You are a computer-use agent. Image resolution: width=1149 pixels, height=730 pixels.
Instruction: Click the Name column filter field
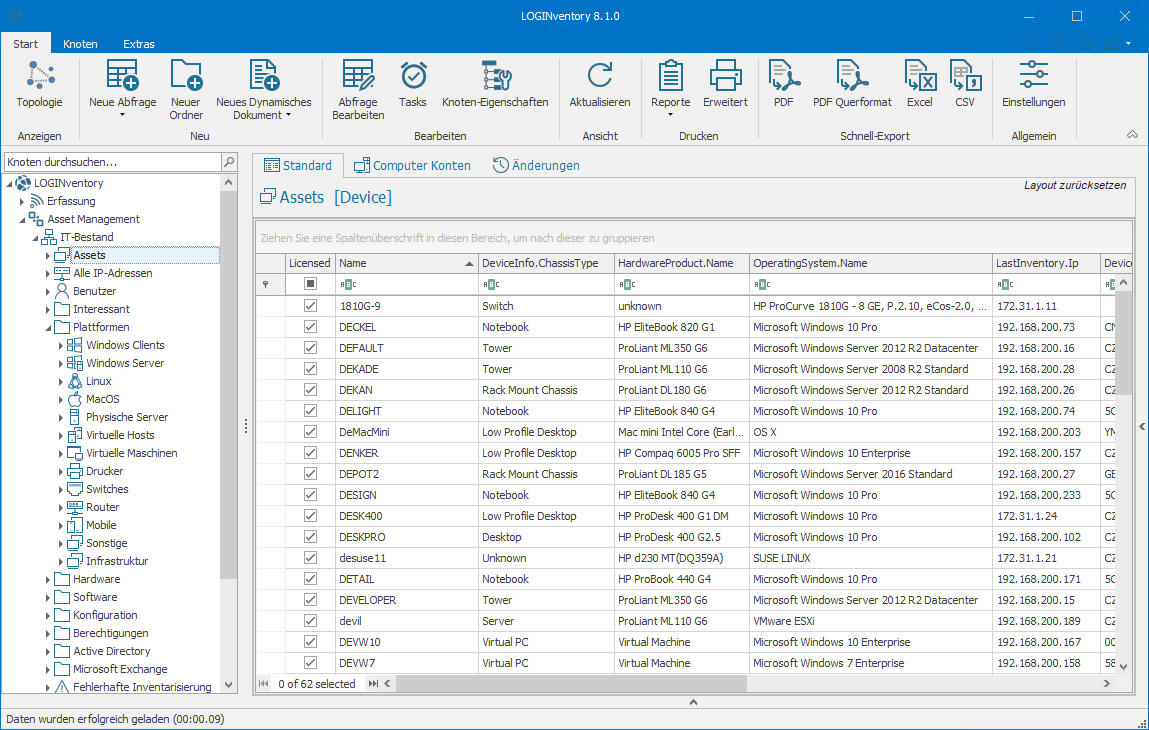pos(406,284)
